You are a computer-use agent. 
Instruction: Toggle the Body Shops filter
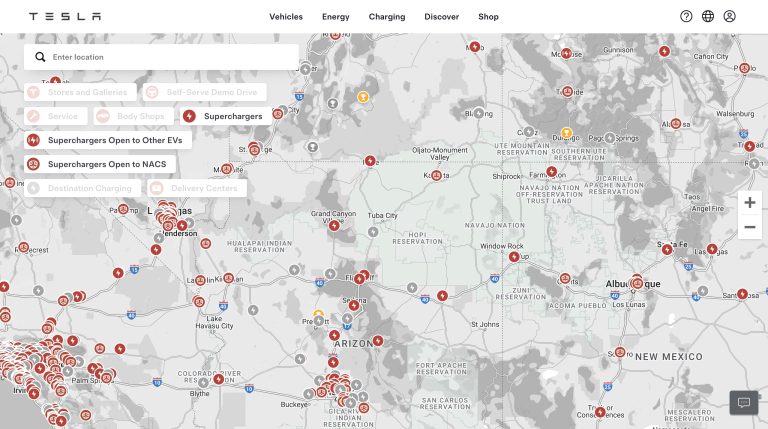click(x=133, y=116)
